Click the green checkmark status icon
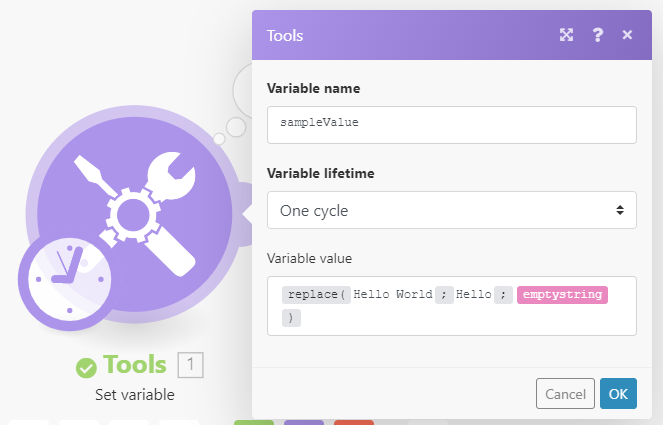The width and height of the screenshot is (663, 425). (86, 367)
